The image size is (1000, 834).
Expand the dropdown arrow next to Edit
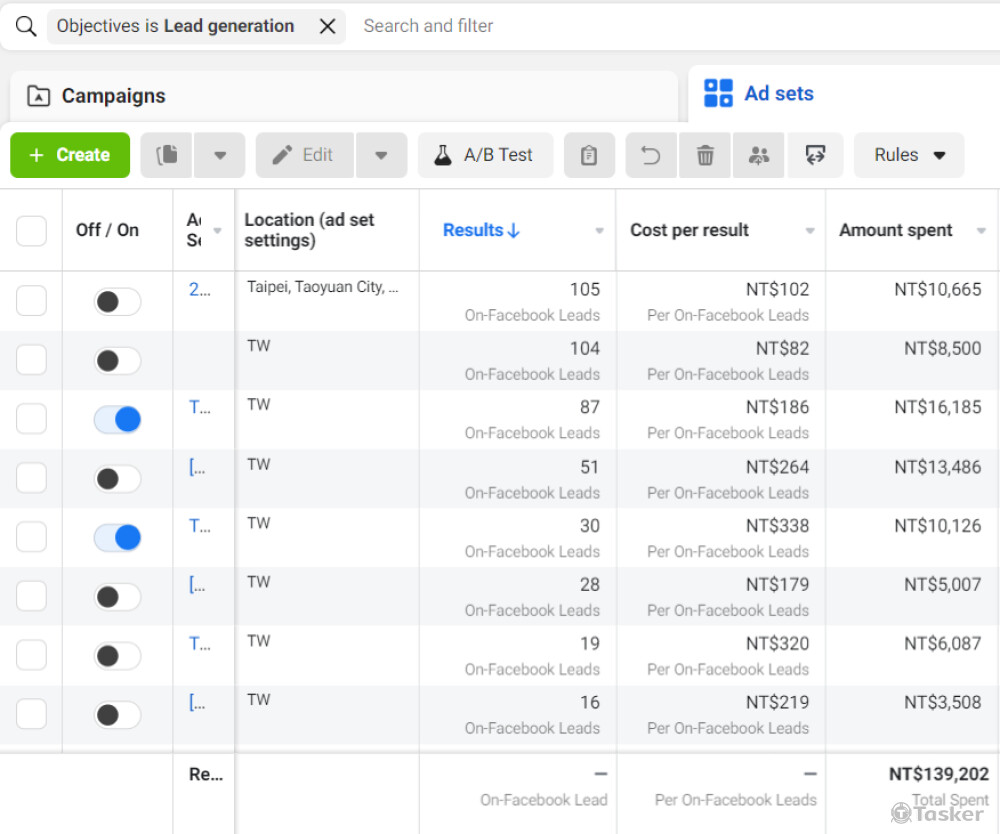(381, 155)
